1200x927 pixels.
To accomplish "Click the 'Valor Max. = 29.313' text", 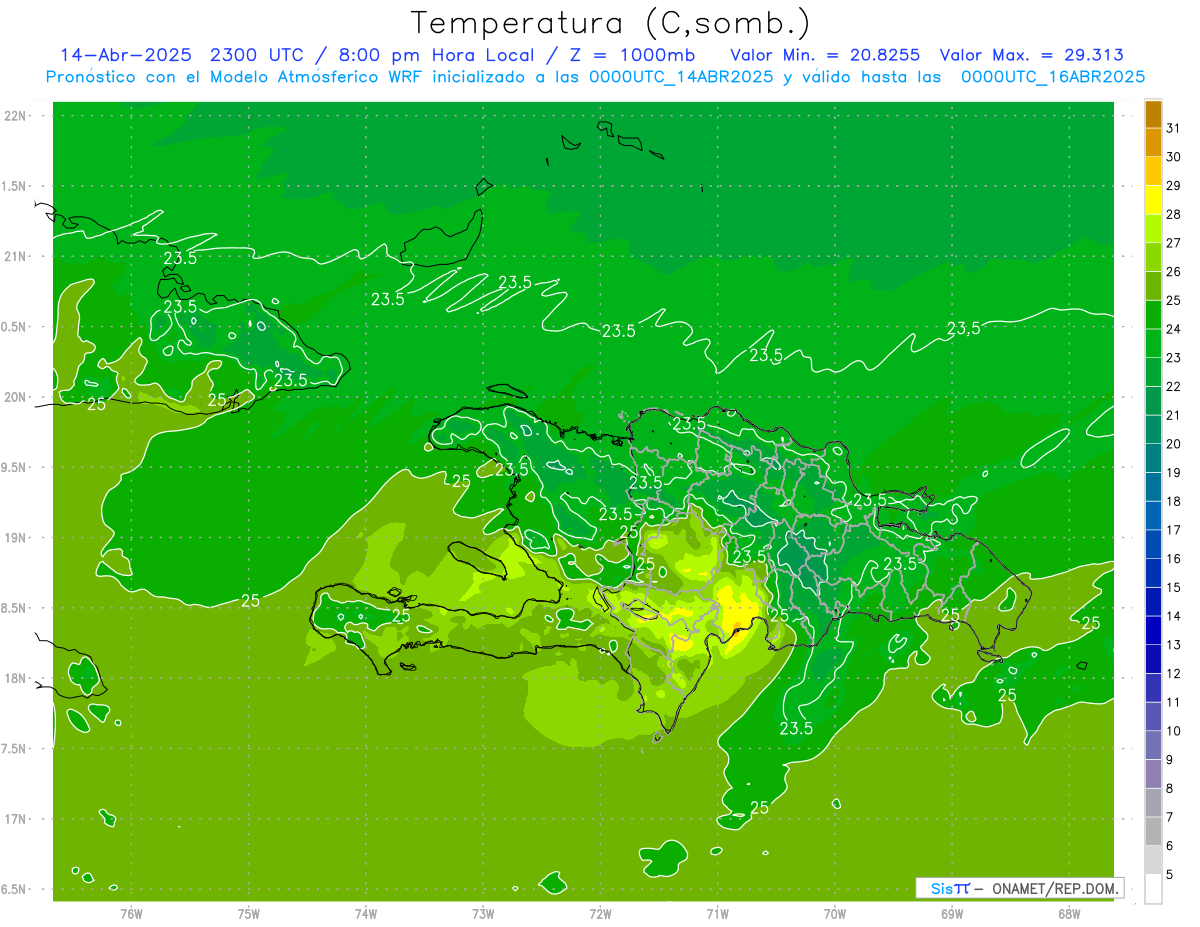I will coord(1032,55).
